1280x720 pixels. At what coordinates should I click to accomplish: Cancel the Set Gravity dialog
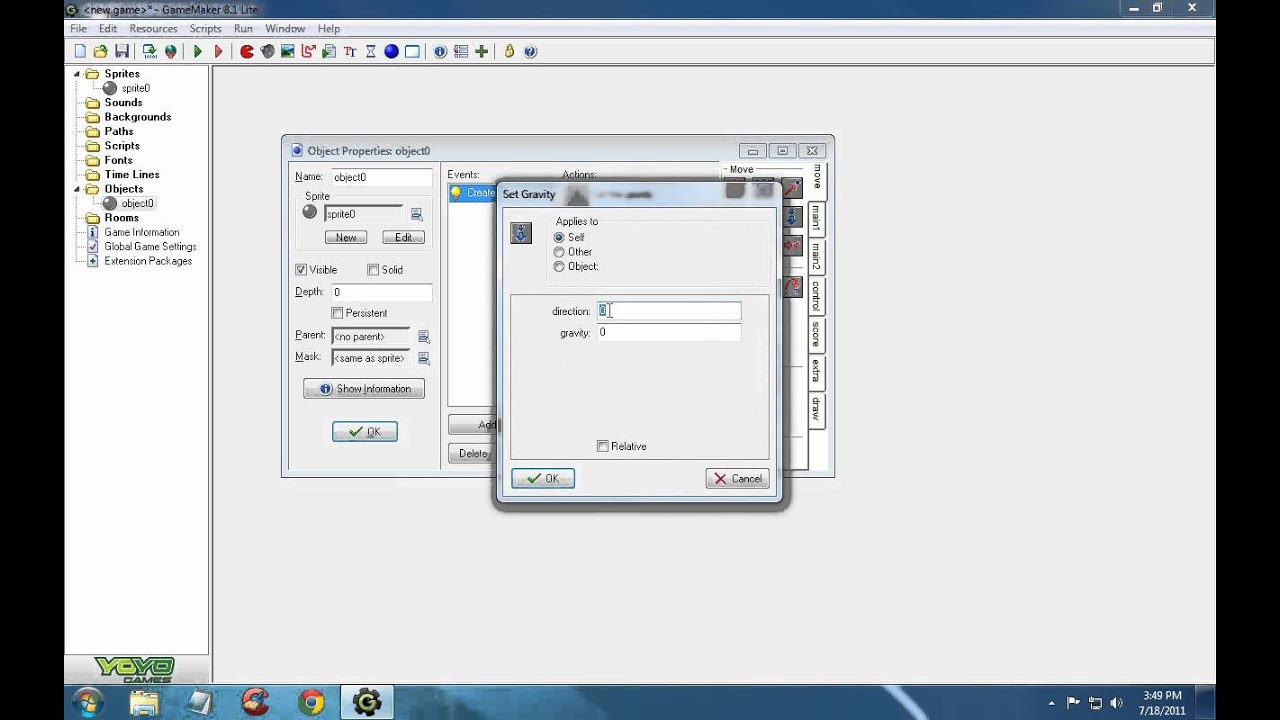point(737,479)
